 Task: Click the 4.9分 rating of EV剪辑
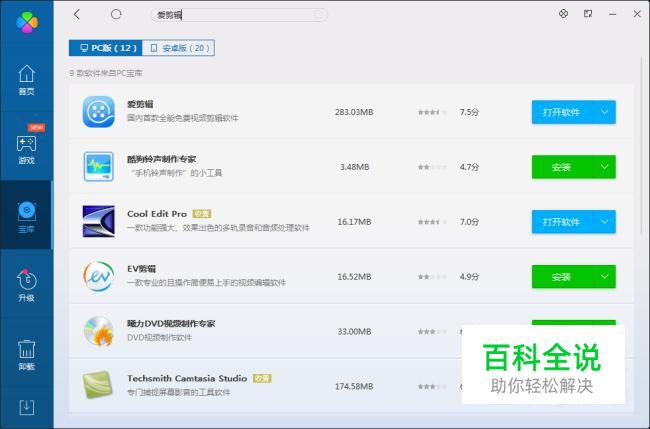[469, 276]
